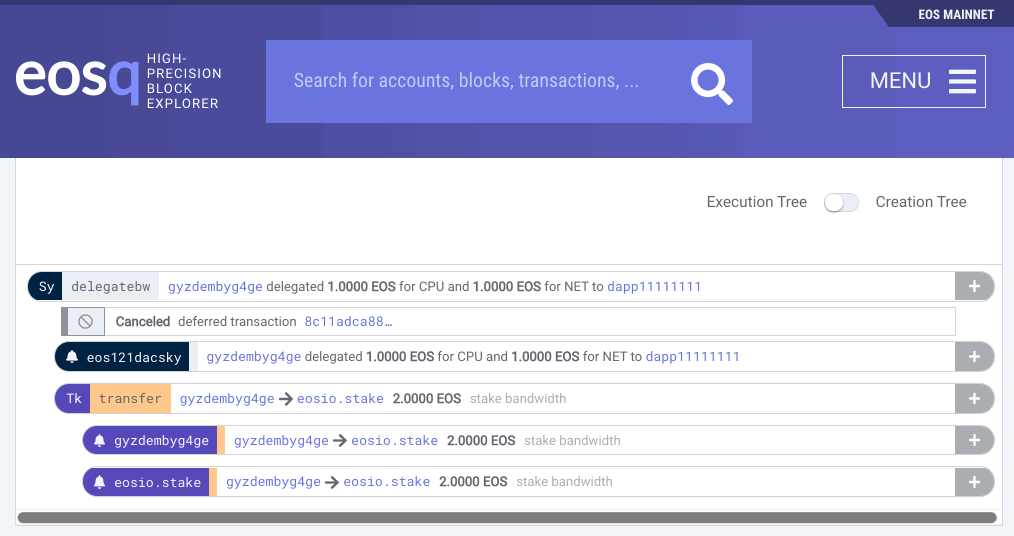Screen dimensions: 1014x536
Task: Open the hamburger menu icon
Action: 962,81
